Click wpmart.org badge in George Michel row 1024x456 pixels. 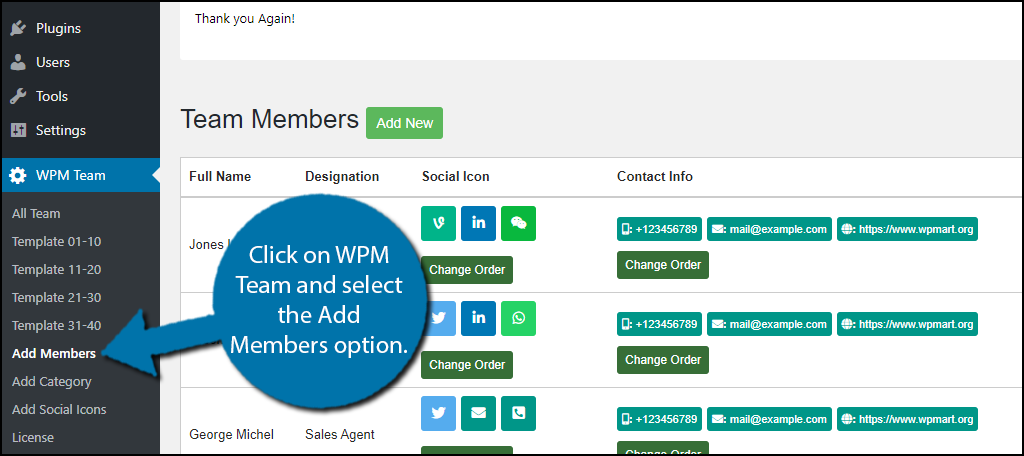pos(908,419)
